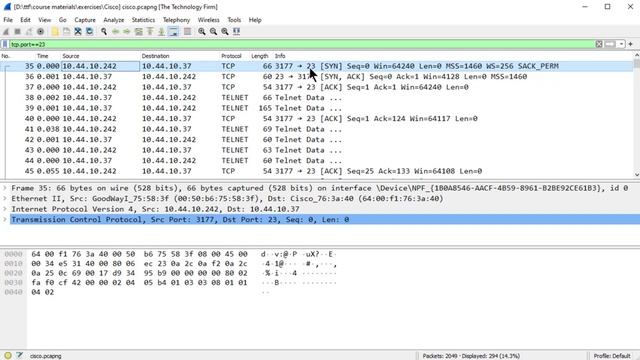Open expert information status icon
640x360 pixels.
coord(8,356)
